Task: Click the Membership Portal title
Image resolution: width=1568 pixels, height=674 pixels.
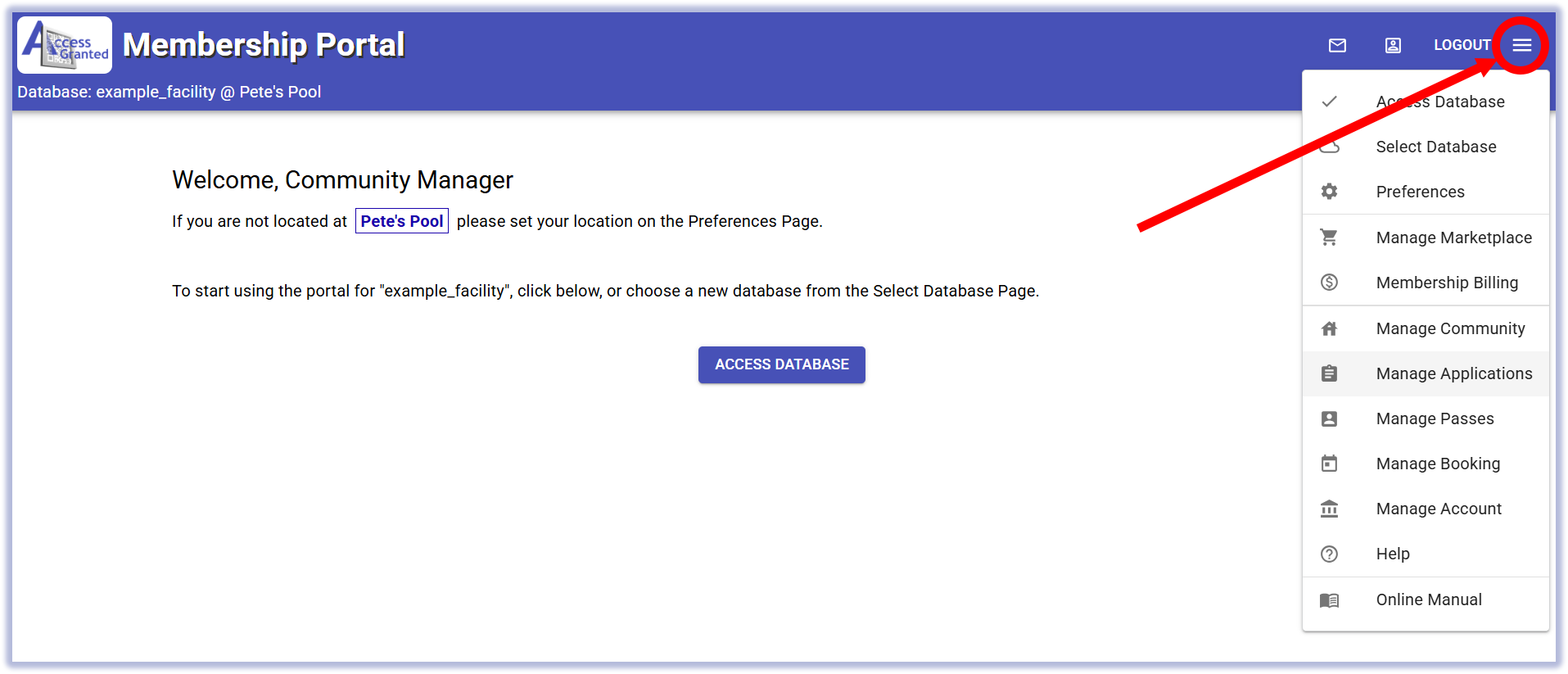Action: pos(264,45)
